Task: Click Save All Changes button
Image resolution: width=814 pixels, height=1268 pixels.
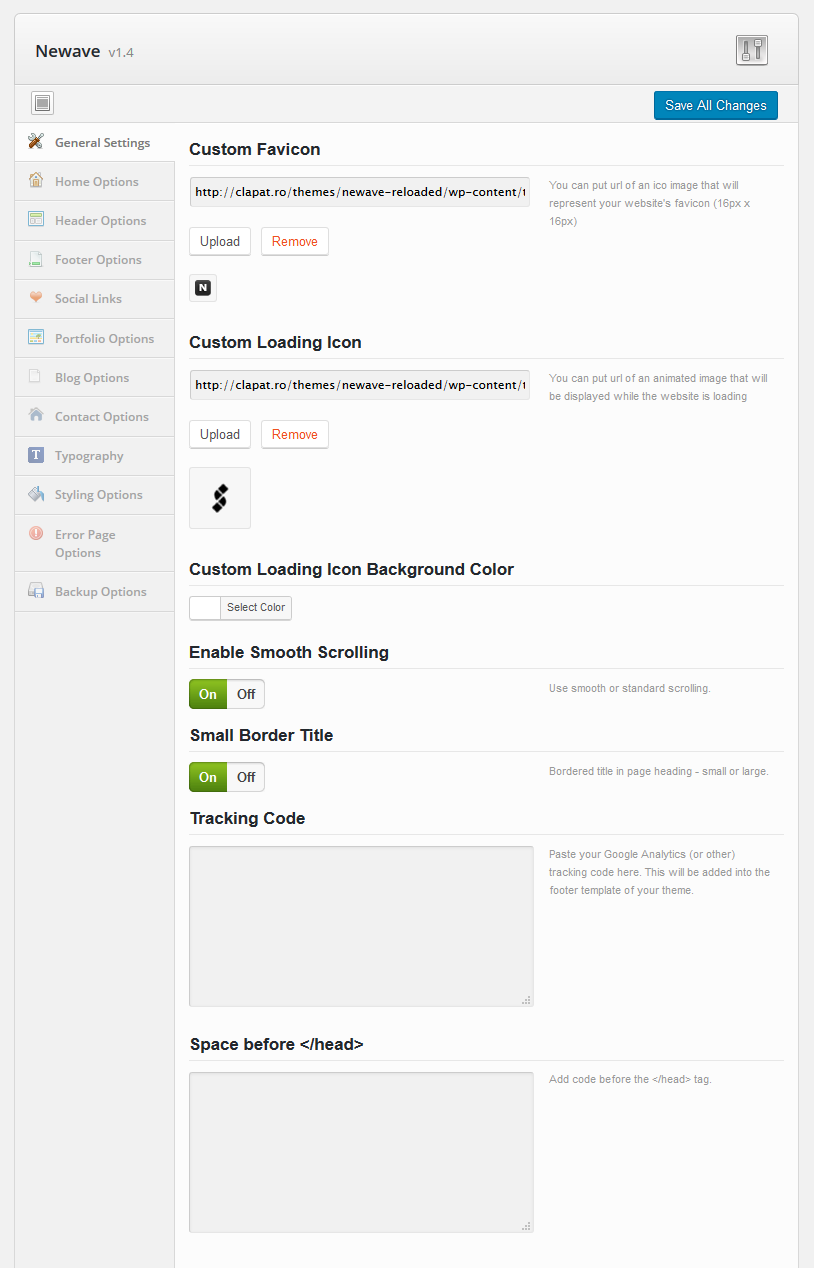Action: pyautogui.click(x=716, y=105)
